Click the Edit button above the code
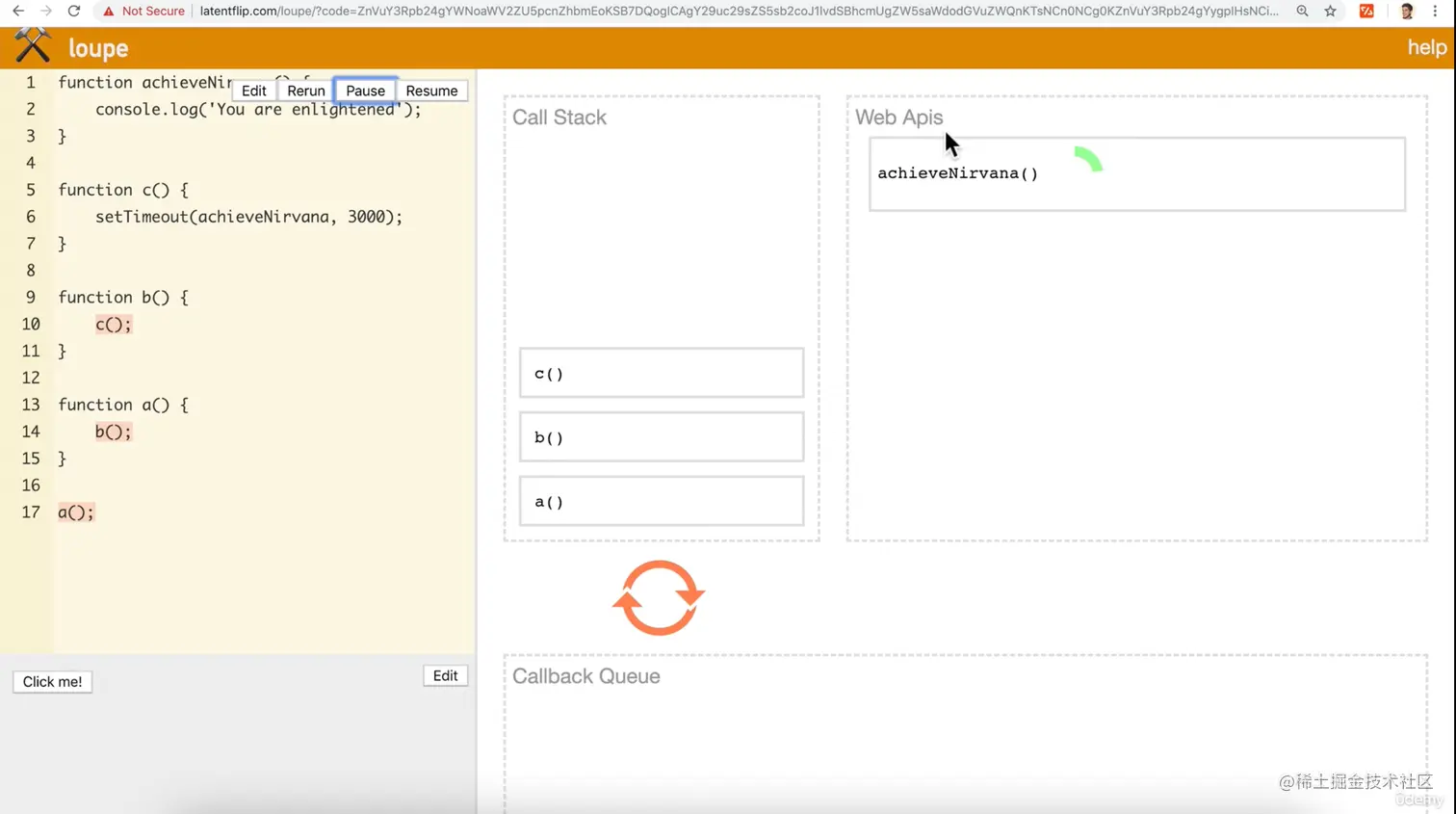 254,91
